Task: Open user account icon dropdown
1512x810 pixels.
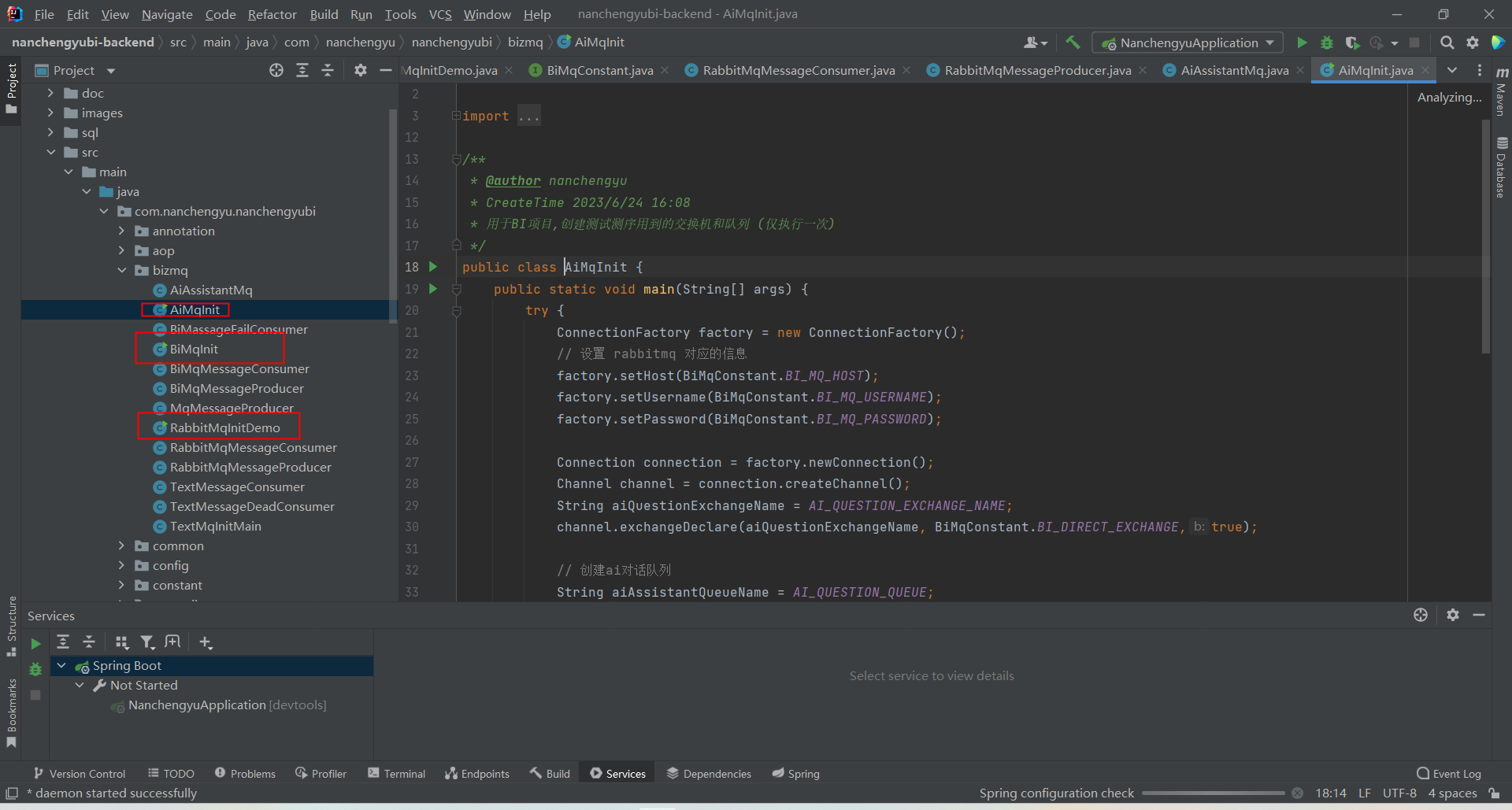Action: (1035, 43)
